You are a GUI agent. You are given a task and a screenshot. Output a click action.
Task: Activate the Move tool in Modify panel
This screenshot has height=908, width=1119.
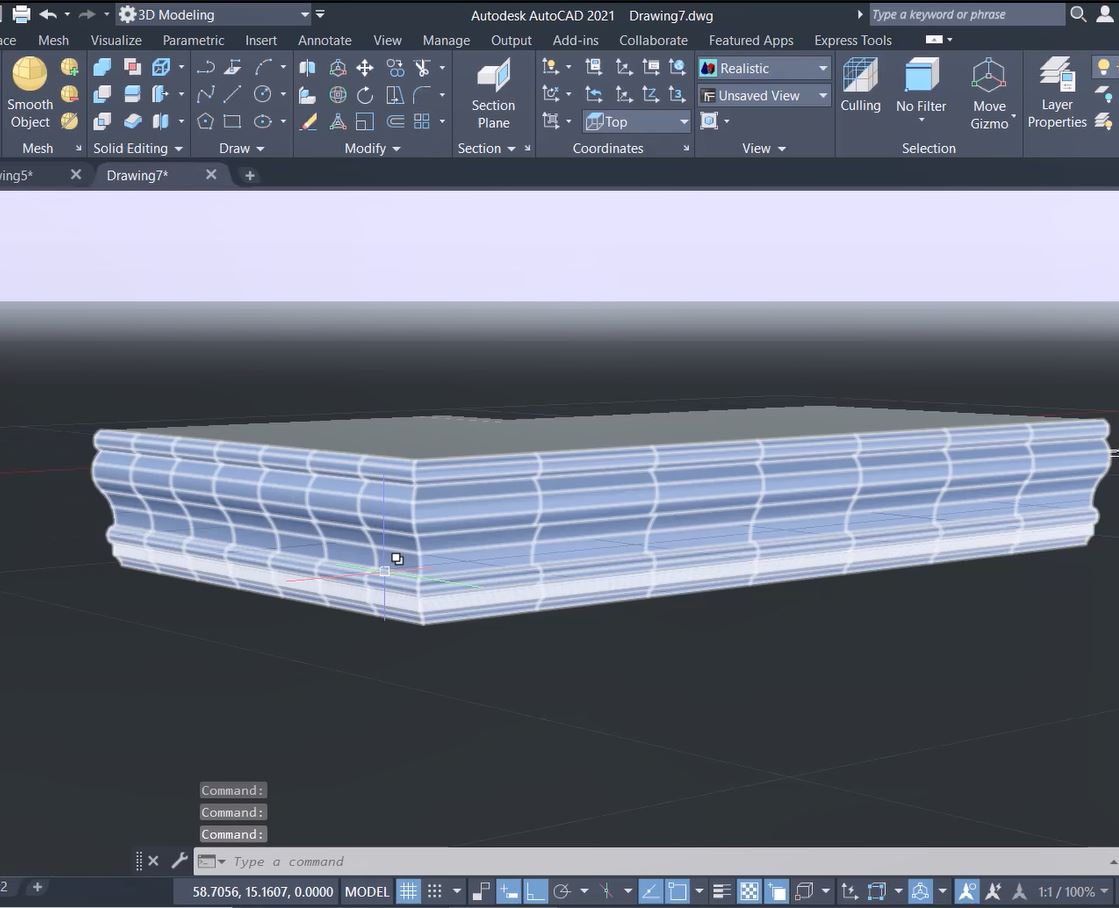(x=365, y=68)
